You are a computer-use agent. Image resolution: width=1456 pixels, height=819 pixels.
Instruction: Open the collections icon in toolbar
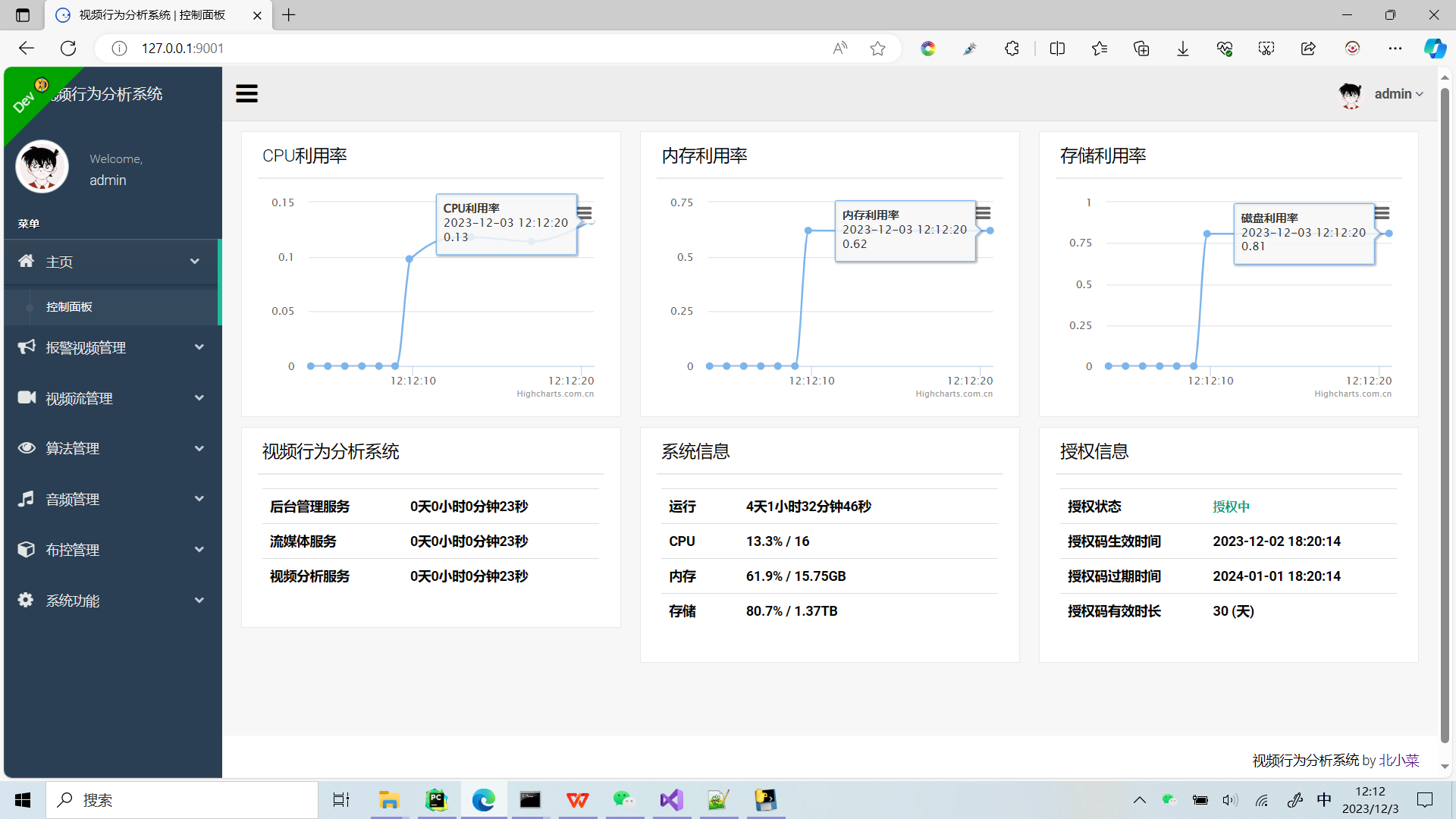point(1141,49)
